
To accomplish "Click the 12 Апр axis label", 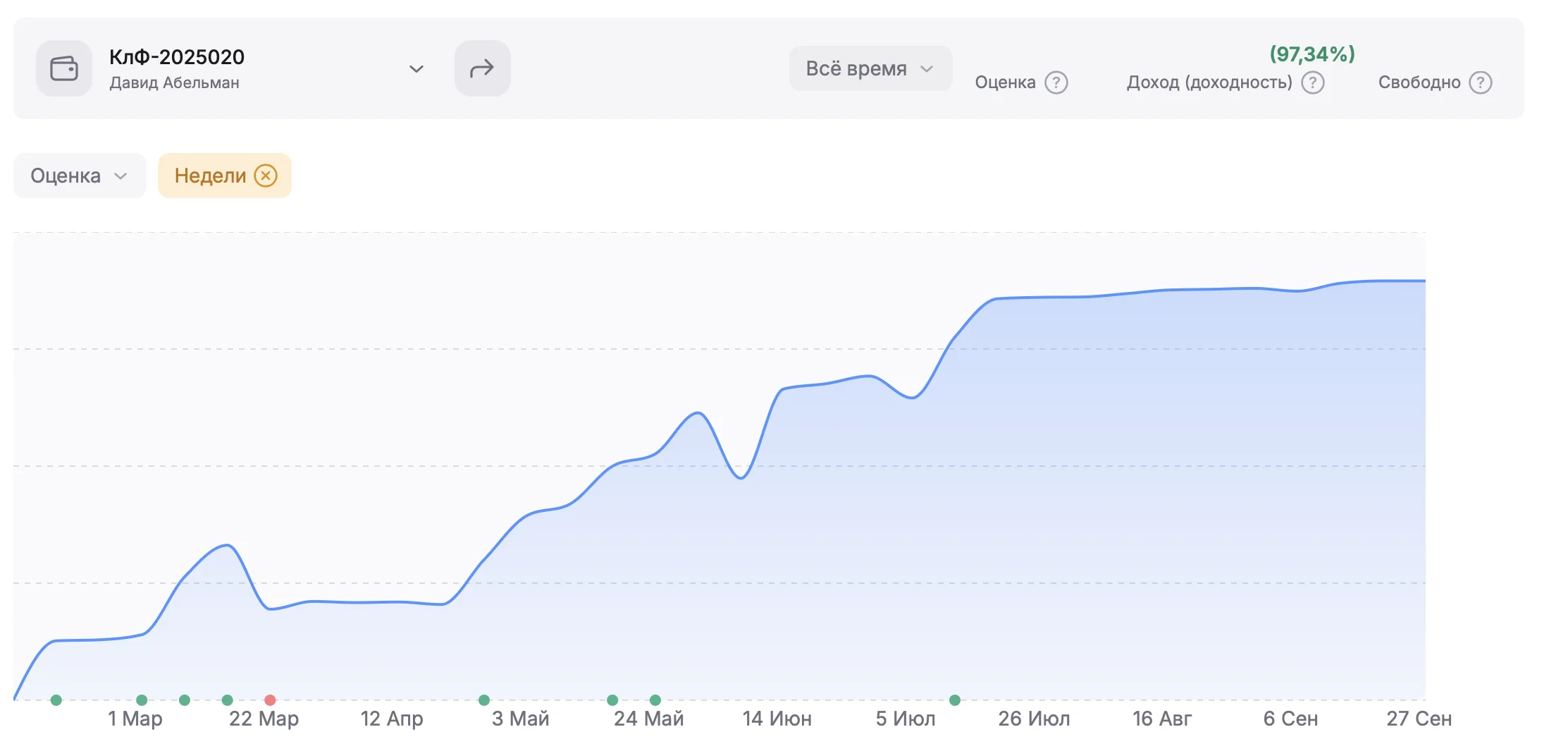I will (x=392, y=719).
